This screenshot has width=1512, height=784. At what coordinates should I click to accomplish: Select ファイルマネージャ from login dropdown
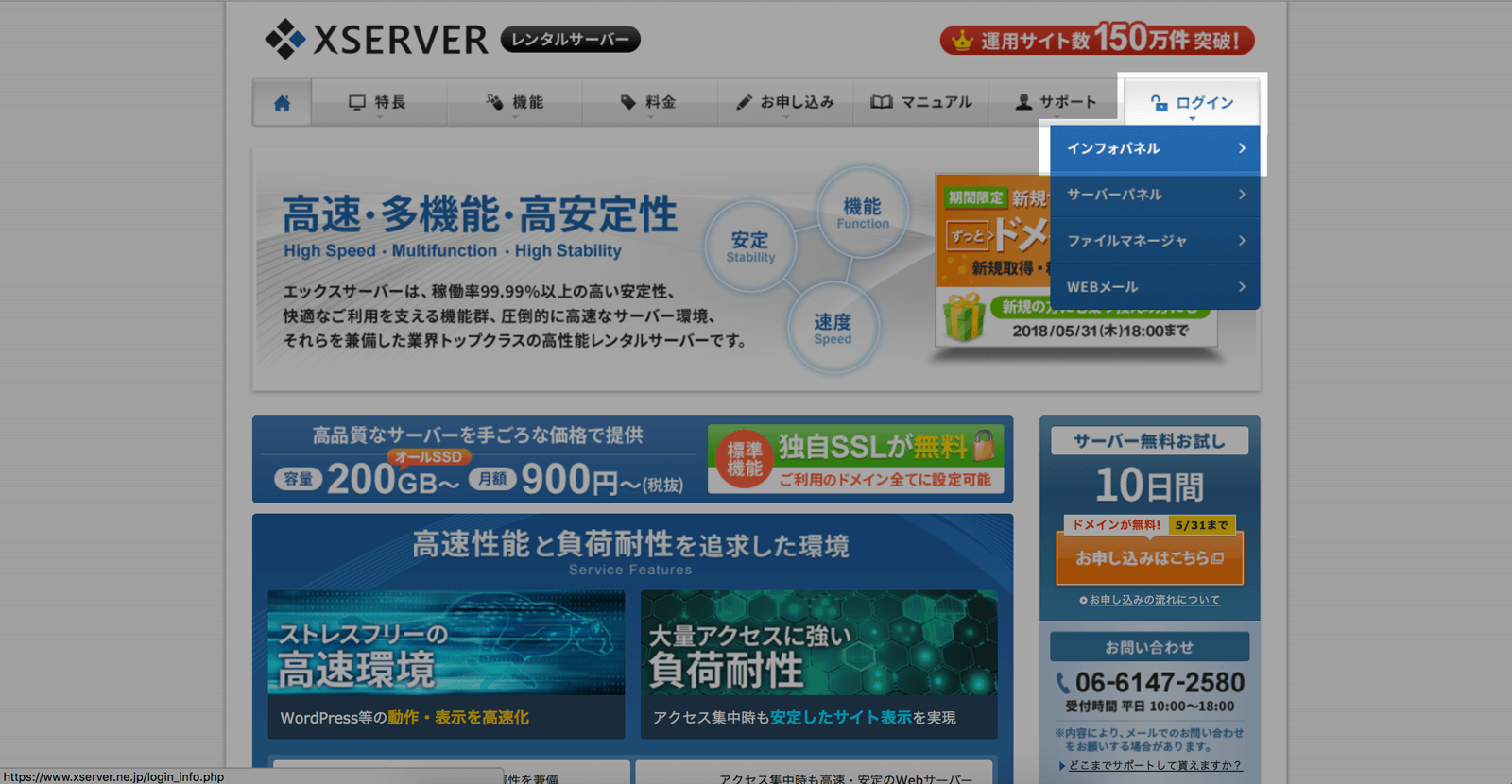(x=1155, y=241)
